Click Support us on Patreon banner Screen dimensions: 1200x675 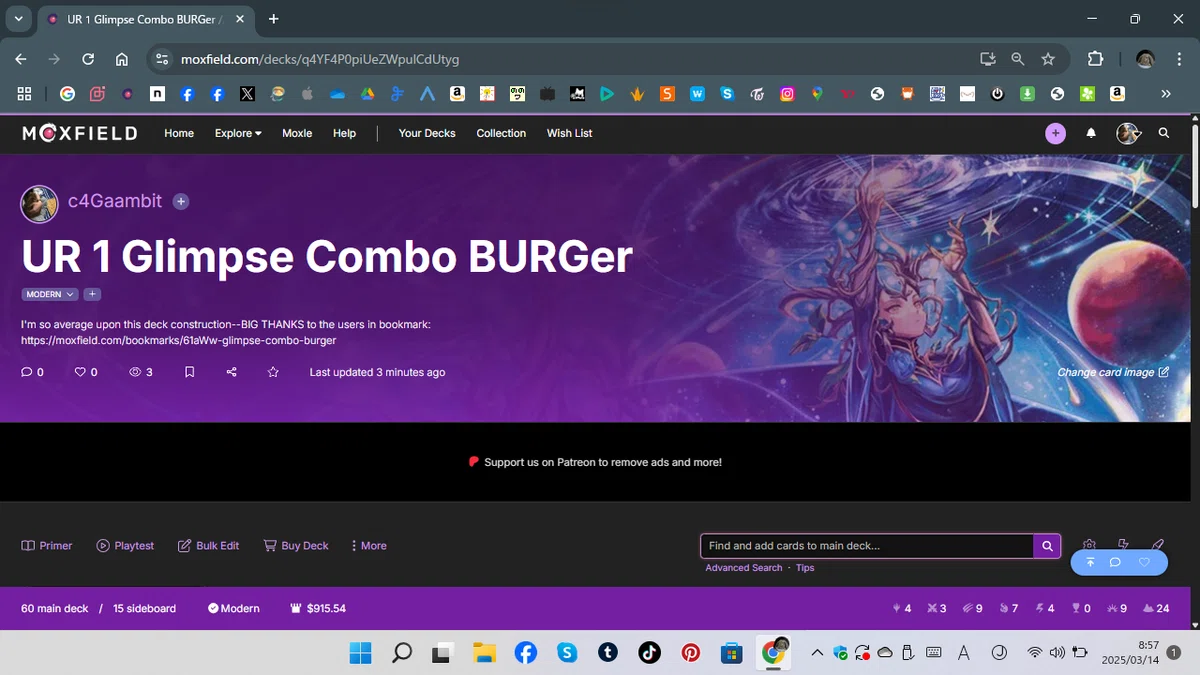tap(595, 462)
